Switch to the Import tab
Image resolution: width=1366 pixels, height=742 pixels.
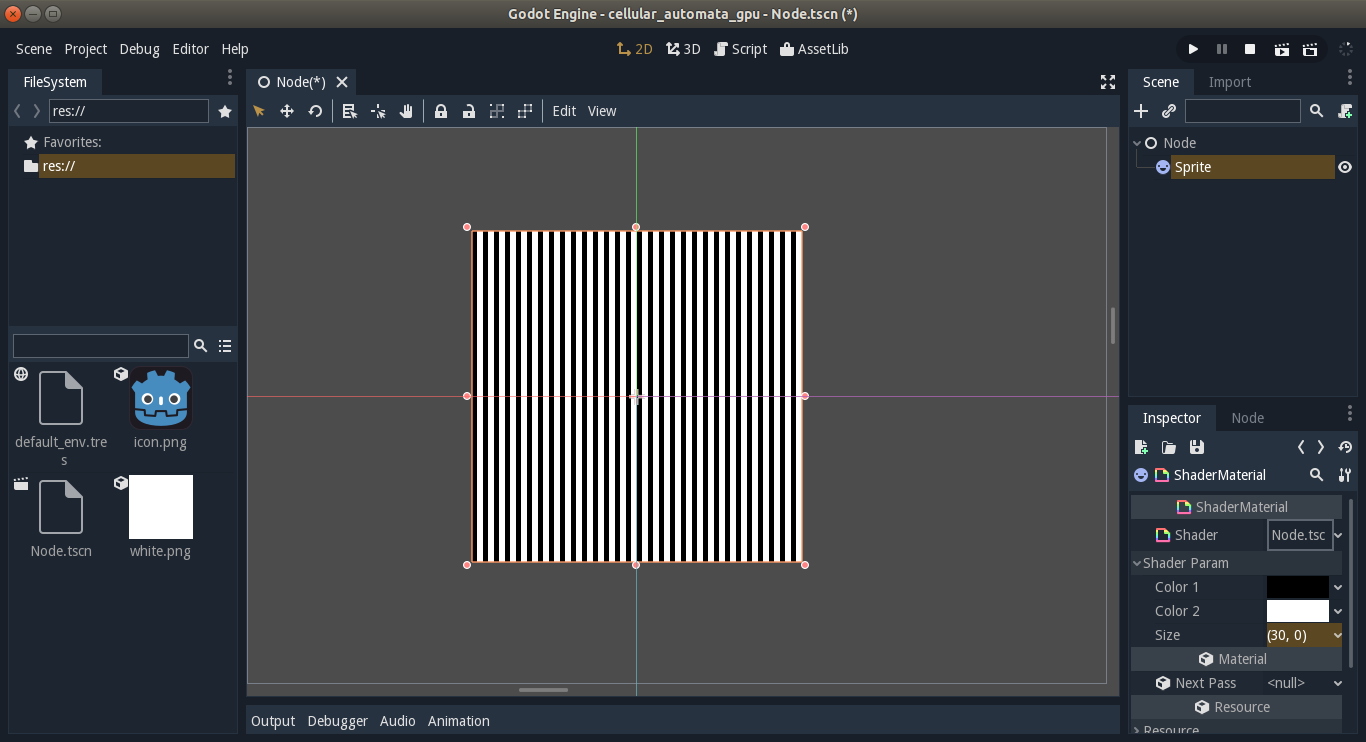(1229, 82)
